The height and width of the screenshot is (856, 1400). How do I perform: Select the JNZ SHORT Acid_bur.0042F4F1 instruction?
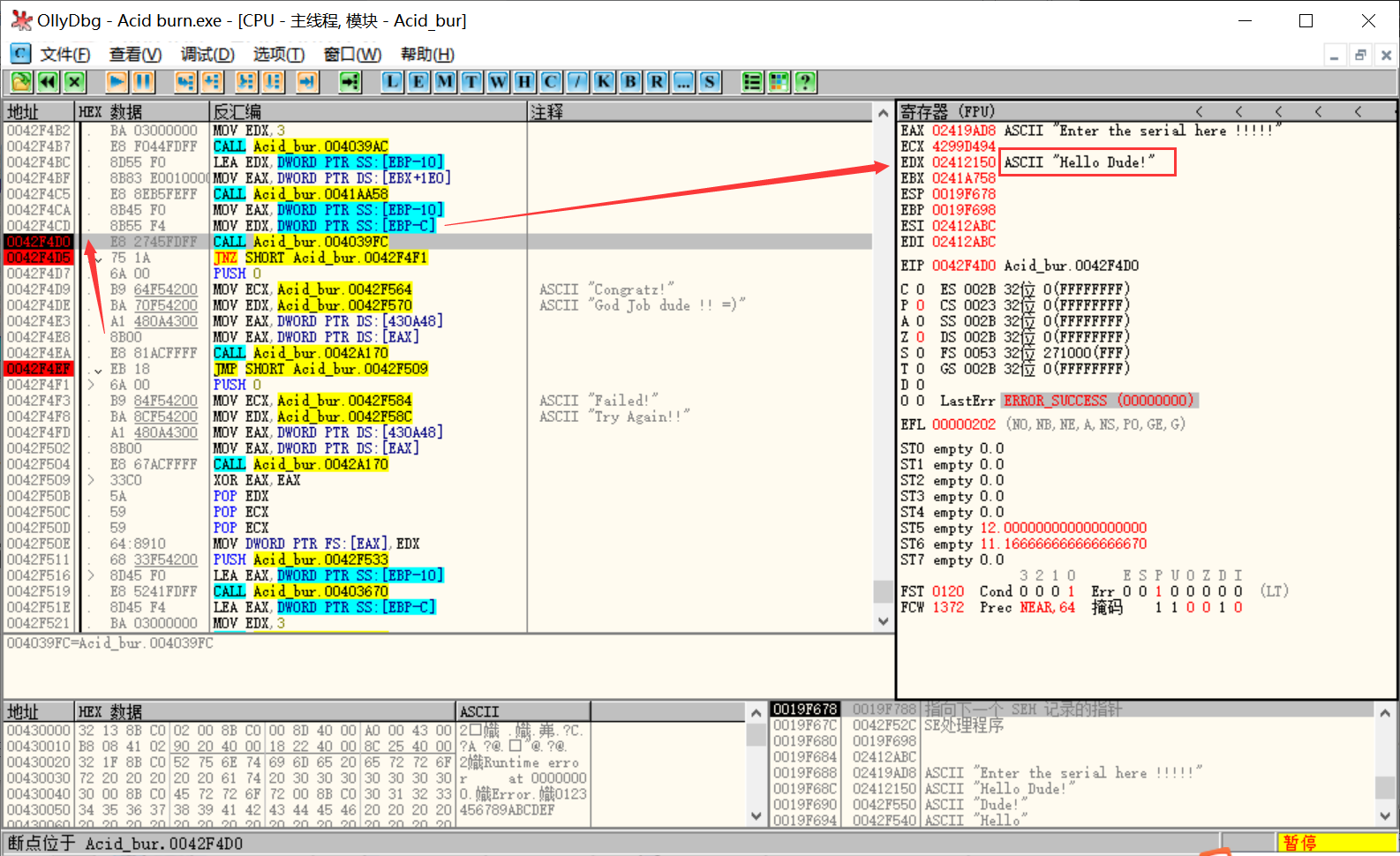tap(320, 258)
